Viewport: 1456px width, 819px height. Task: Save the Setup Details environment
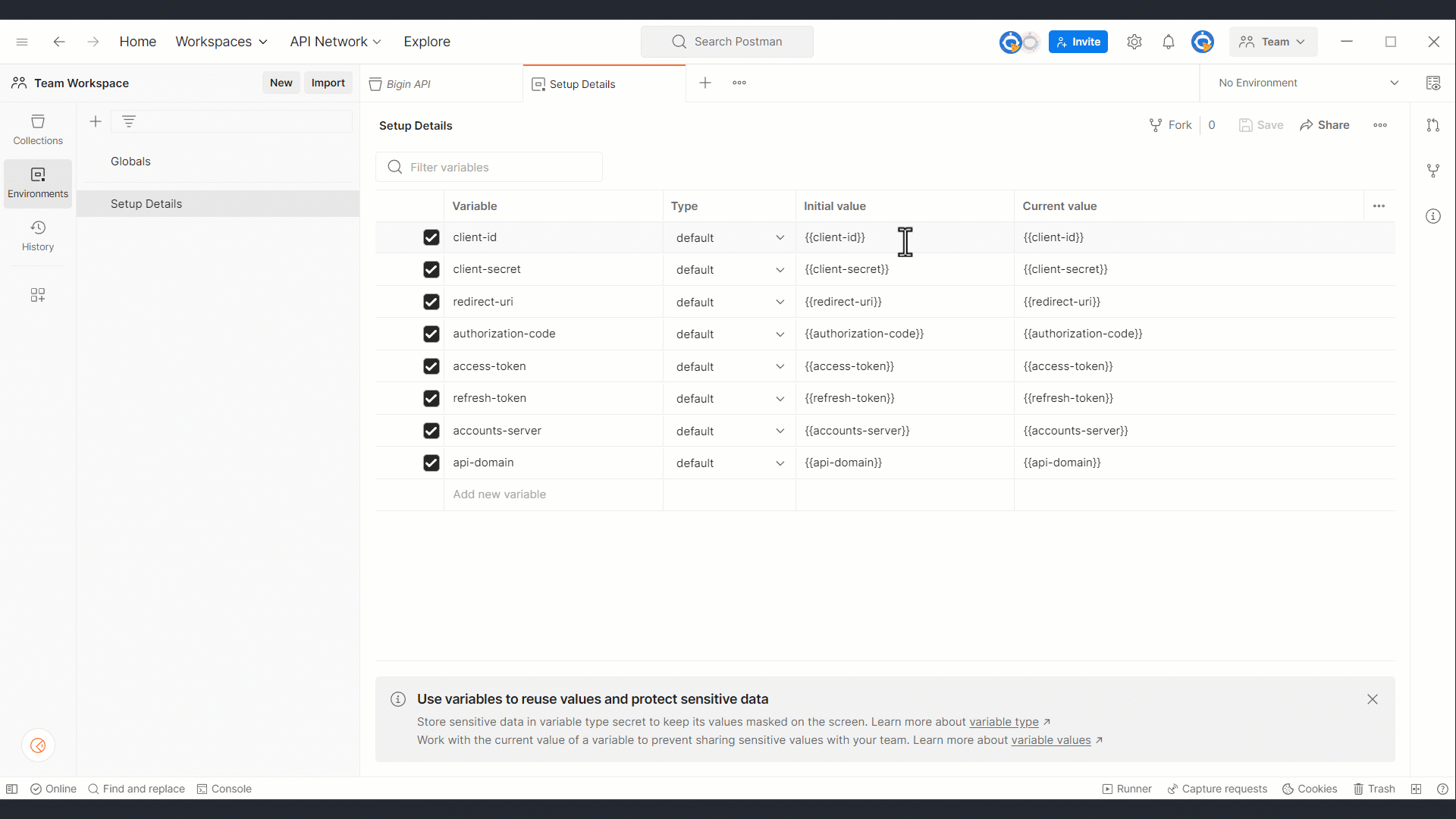[1261, 125]
